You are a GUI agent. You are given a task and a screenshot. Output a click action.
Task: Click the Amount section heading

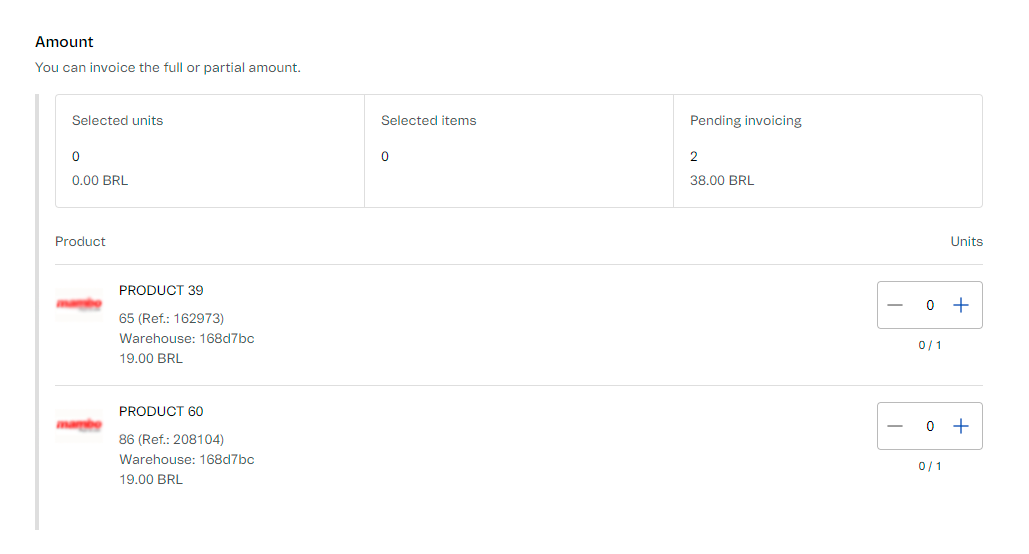(x=64, y=42)
